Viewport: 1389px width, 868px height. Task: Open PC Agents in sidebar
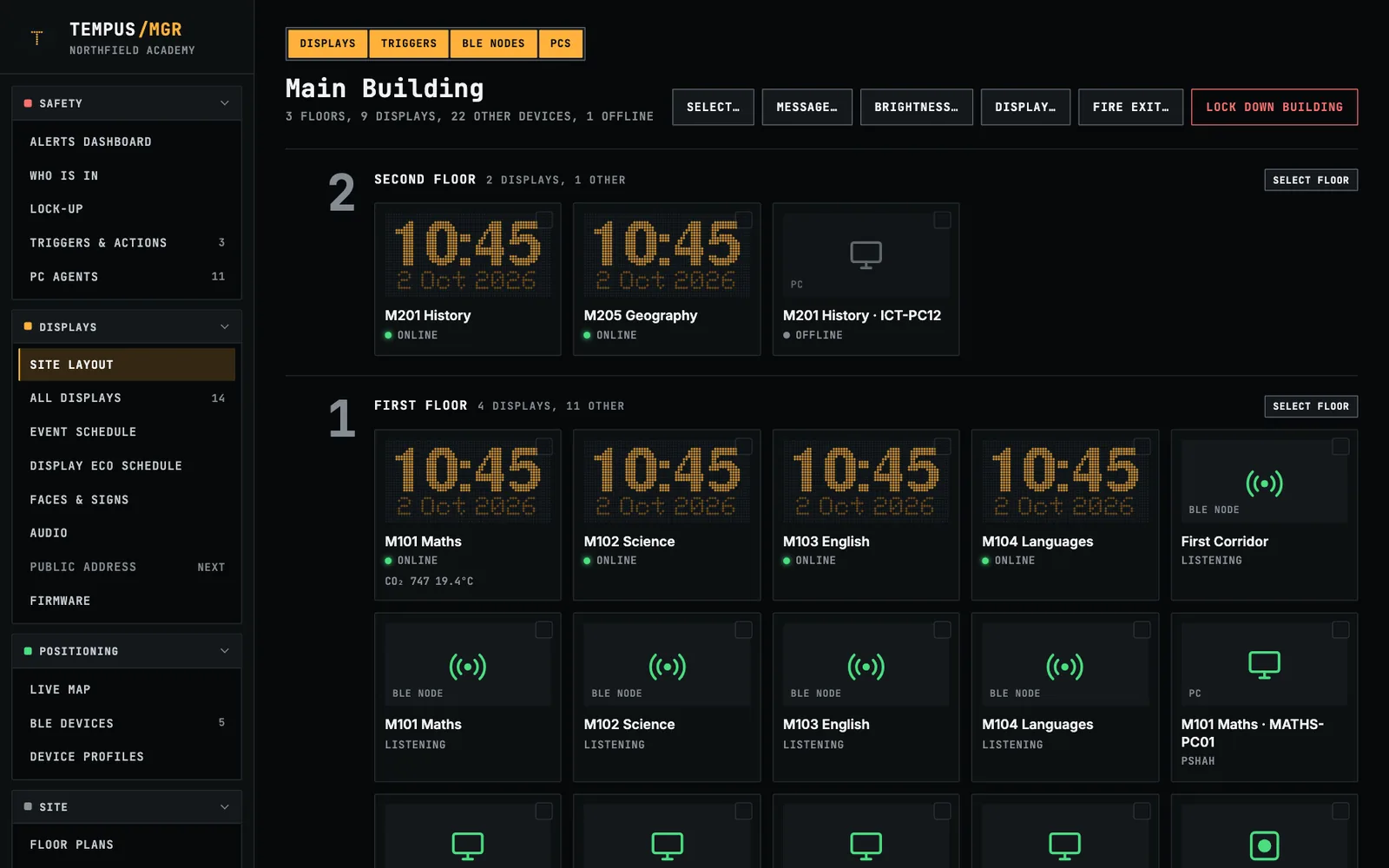point(127,276)
